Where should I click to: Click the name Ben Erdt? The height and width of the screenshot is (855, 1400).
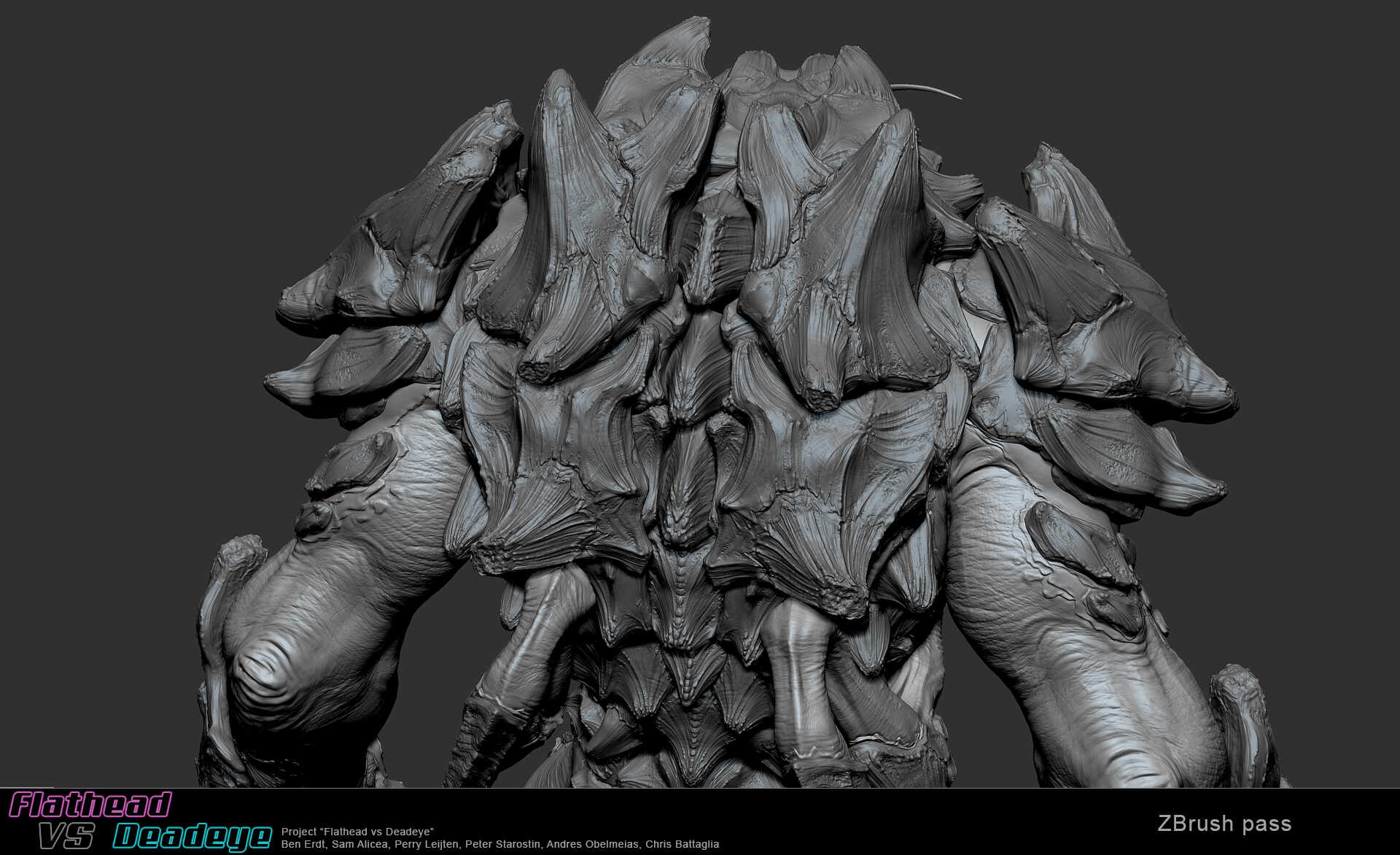(303, 844)
